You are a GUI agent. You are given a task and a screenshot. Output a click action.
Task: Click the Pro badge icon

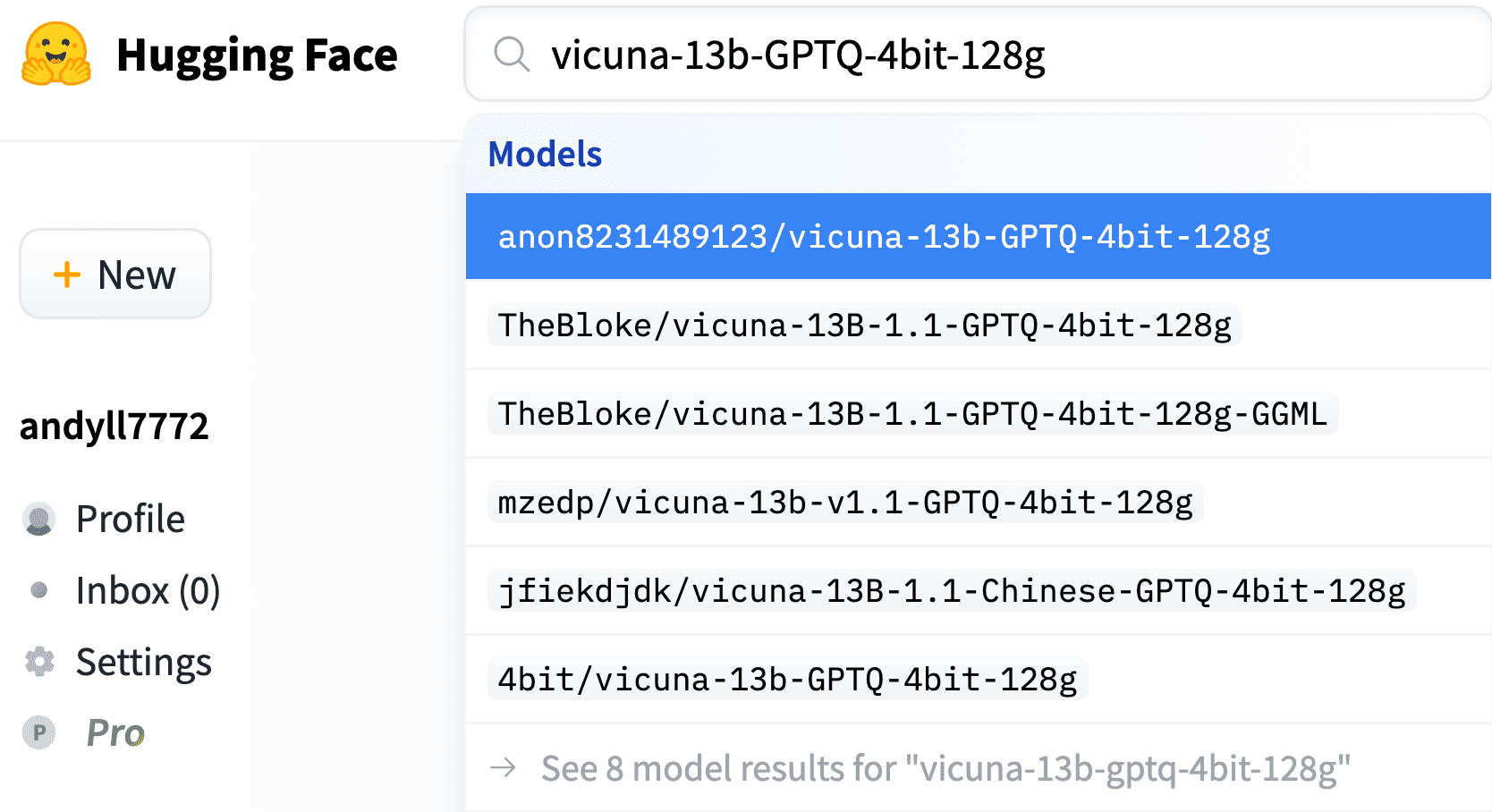pyautogui.click(x=38, y=732)
